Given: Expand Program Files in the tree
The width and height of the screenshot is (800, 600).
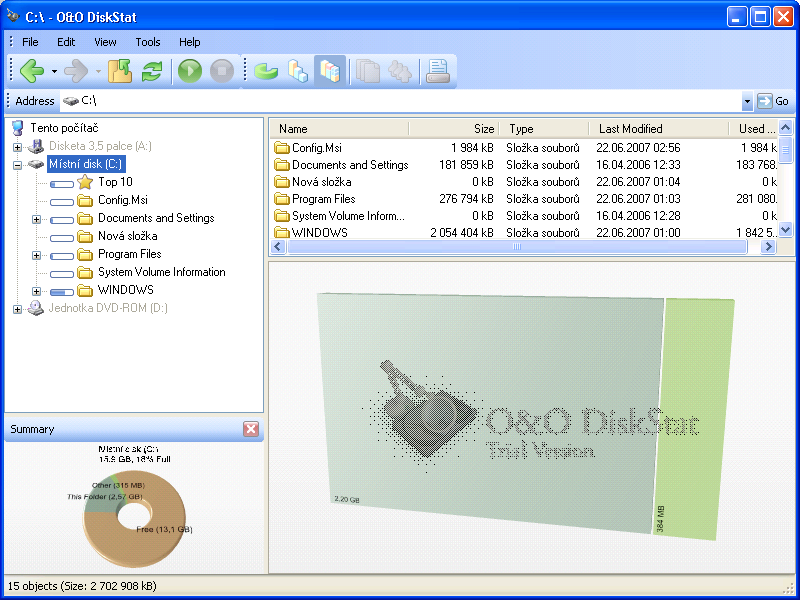Looking at the screenshot, I should 36,255.
